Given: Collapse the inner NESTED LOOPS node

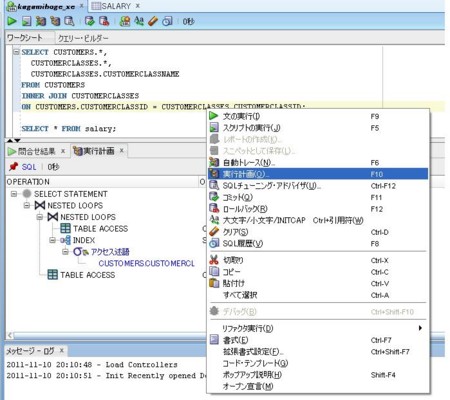Looking at the screenshot, I should 40,217.
